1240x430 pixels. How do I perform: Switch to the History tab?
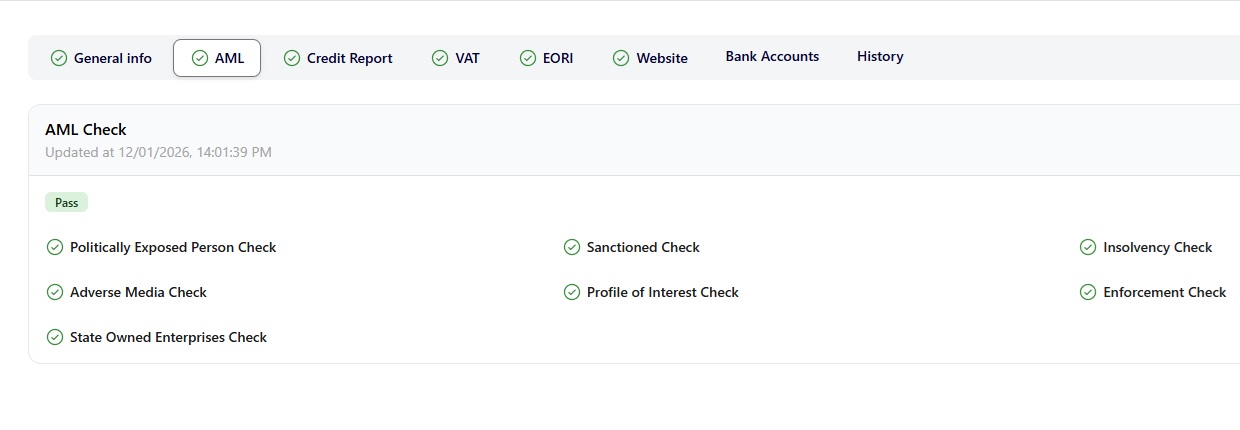click(880, 57)
